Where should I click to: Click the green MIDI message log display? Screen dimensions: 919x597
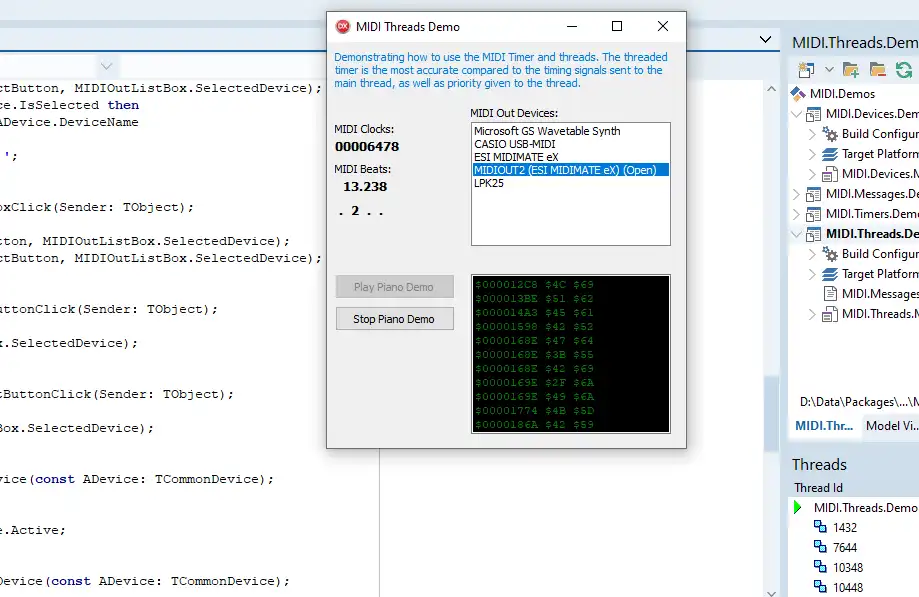570,354
